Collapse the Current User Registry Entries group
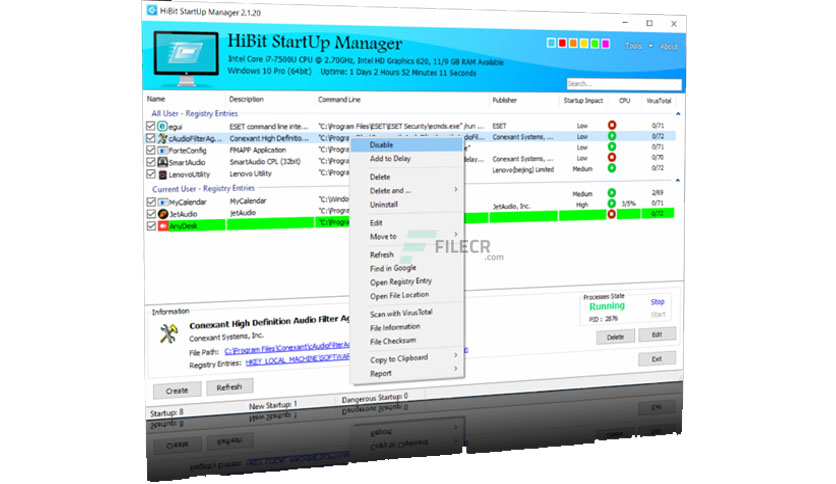The image size is (836, 484). pyautogui.click(x=678, y=180)
